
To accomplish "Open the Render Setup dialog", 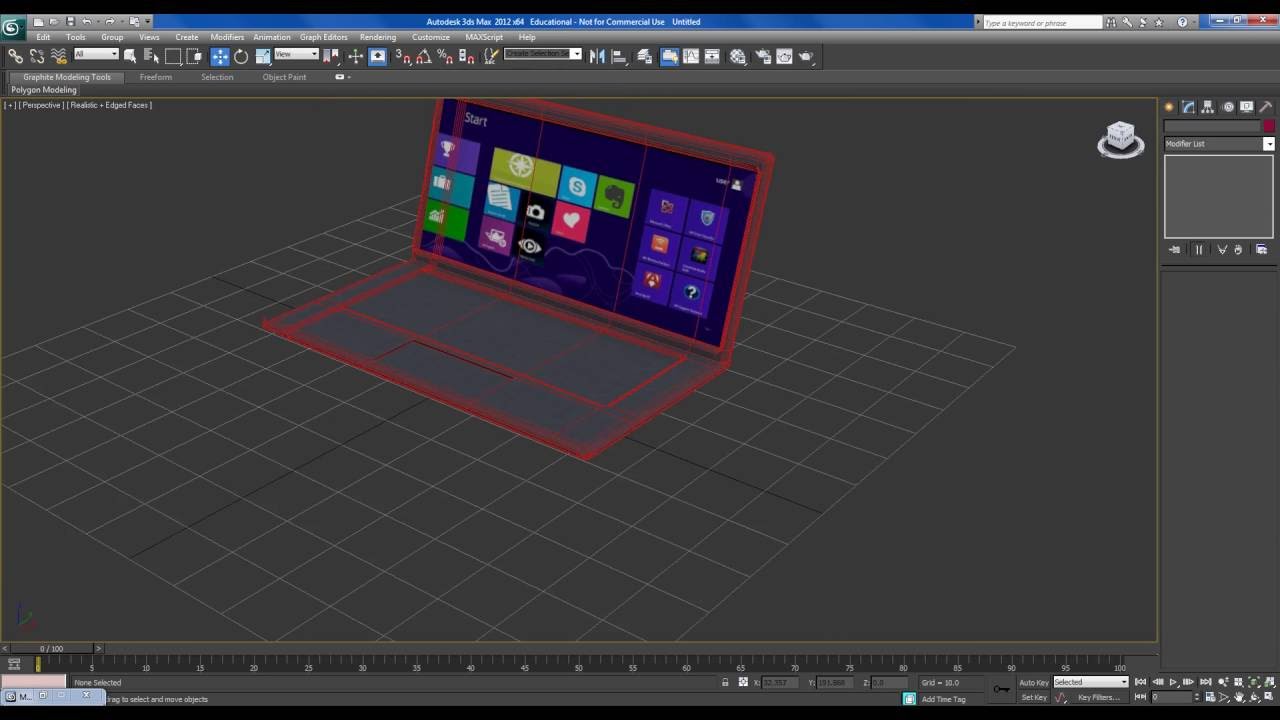I will coord(763,57).
